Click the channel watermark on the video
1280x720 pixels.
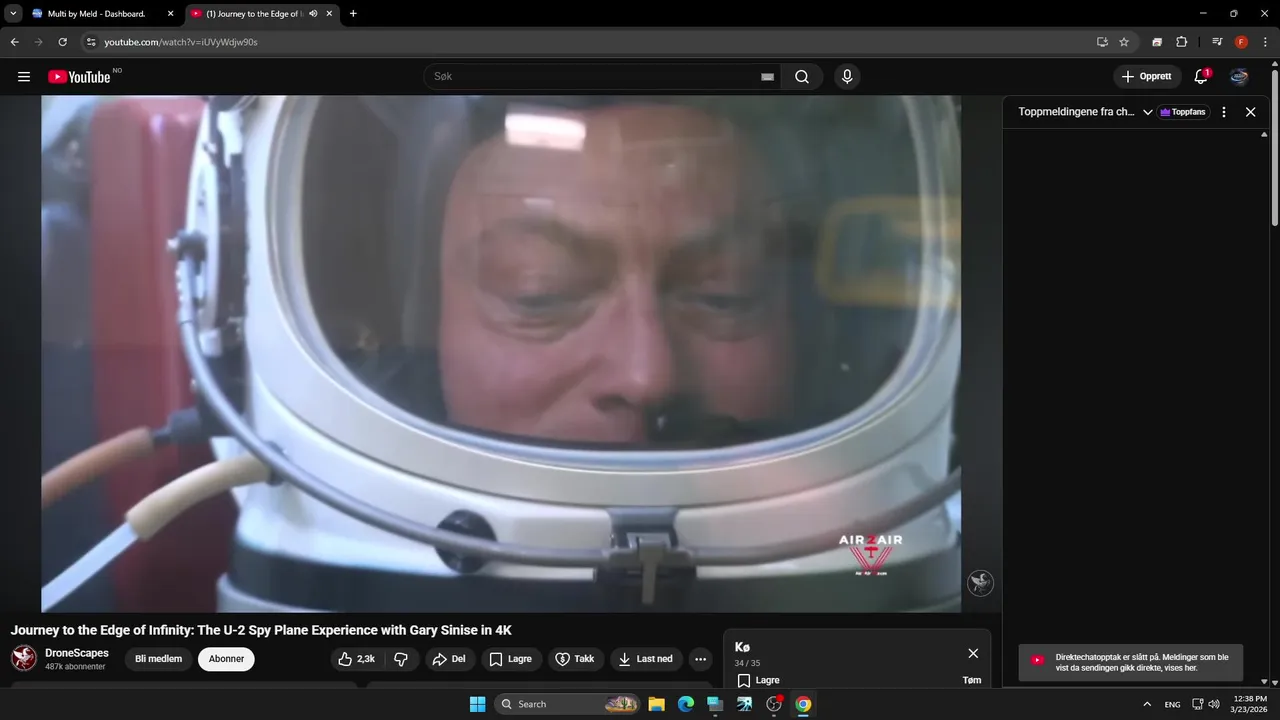coord(980,583)
